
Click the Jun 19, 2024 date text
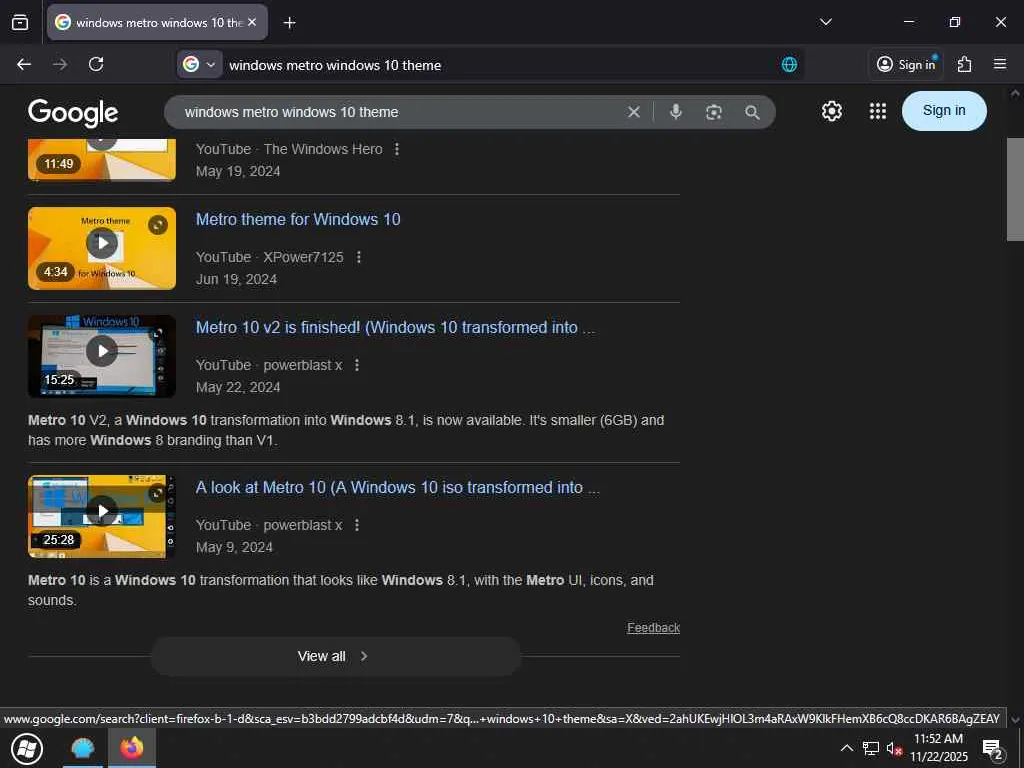pos(236,280)
